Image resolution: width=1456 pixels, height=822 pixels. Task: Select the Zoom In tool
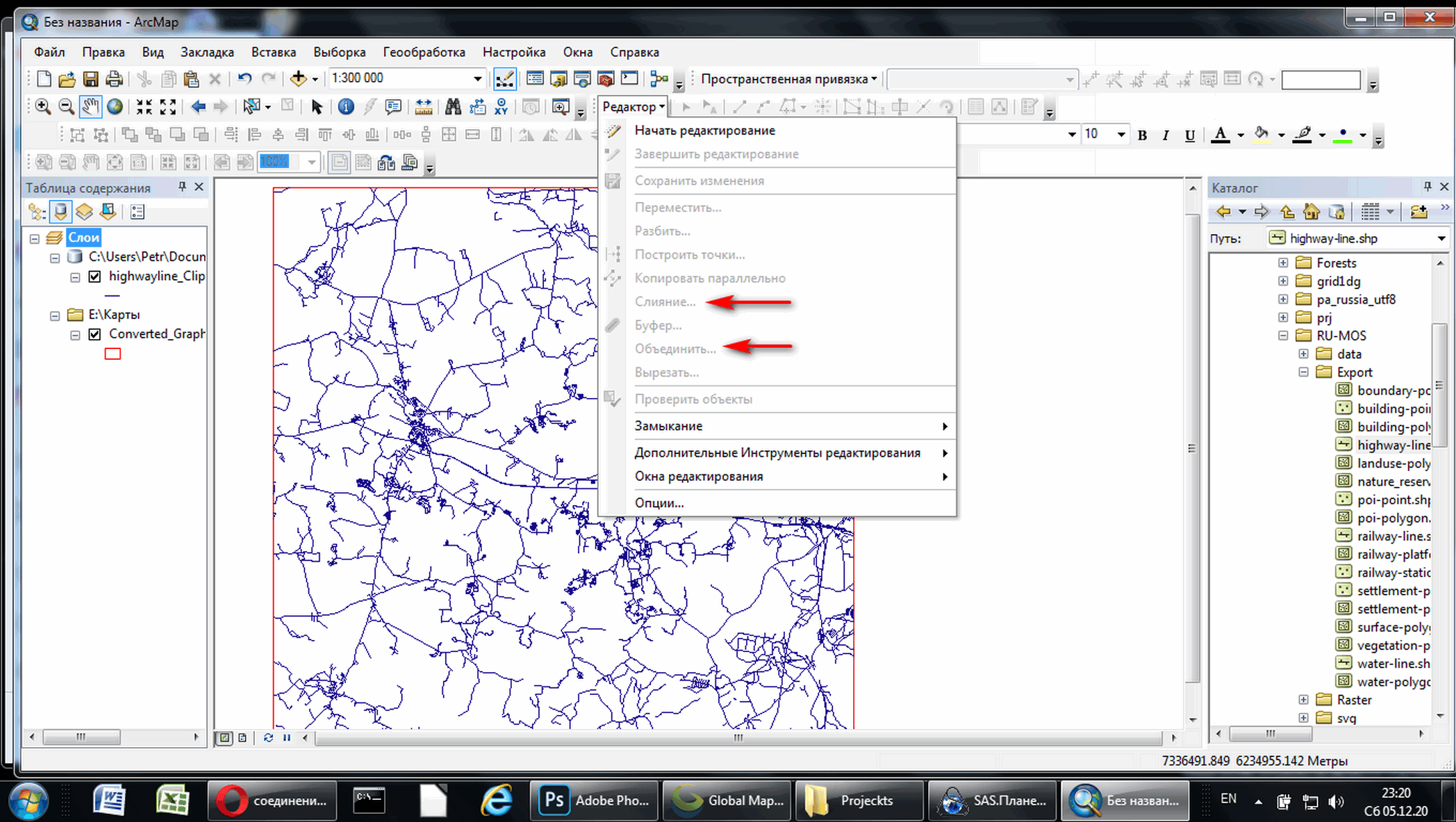43,106
